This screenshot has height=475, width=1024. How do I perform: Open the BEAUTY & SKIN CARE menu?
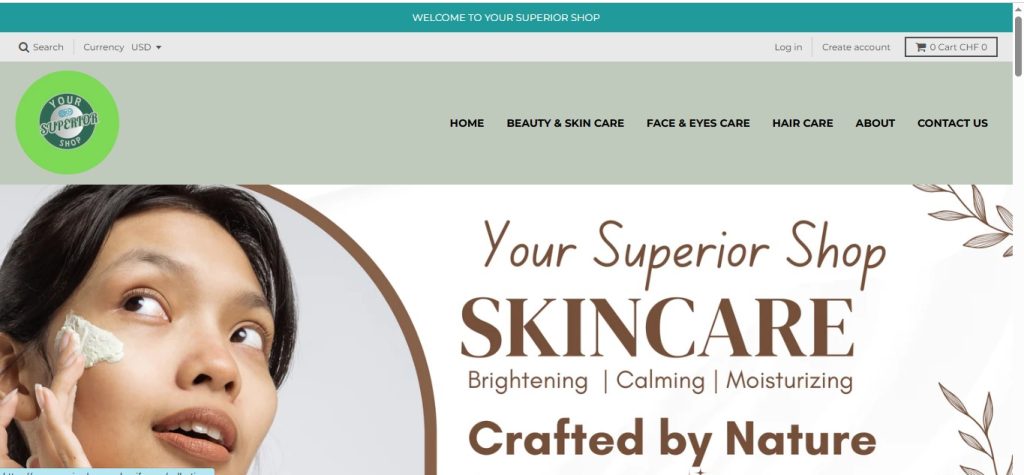click(565, 123)
